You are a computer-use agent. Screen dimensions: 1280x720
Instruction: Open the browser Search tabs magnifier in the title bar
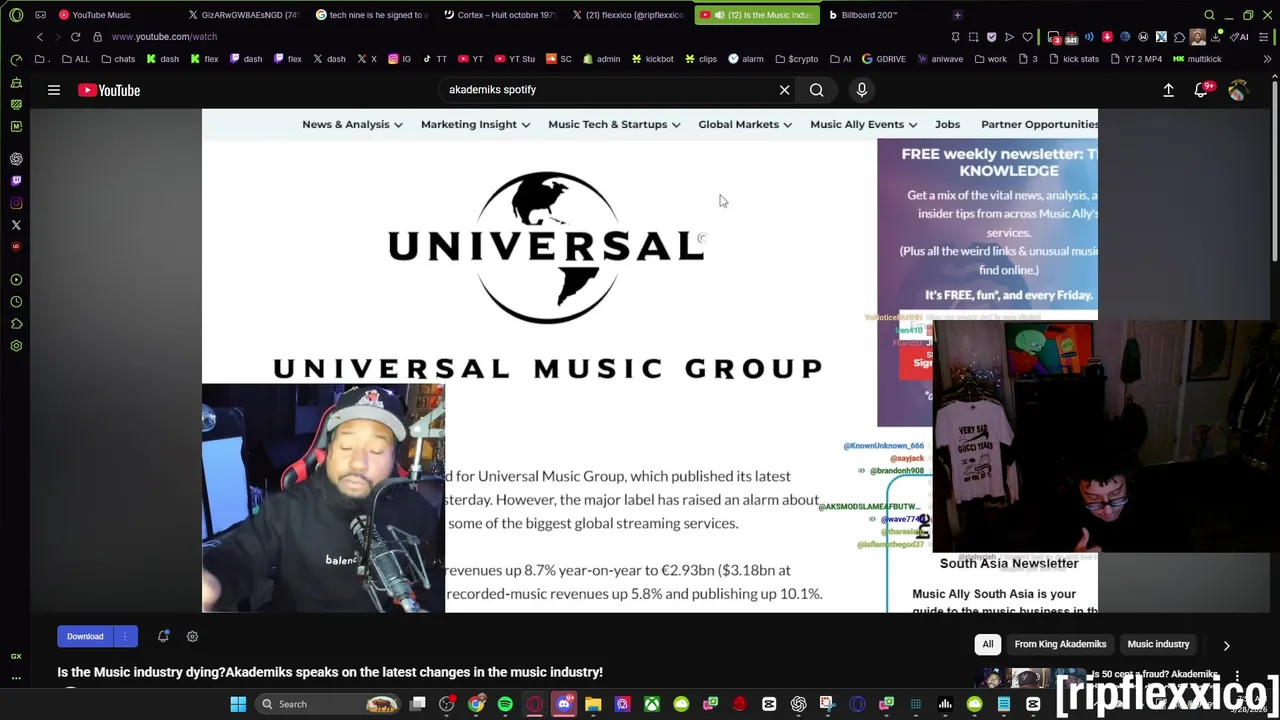click(x=1209, y=15)
